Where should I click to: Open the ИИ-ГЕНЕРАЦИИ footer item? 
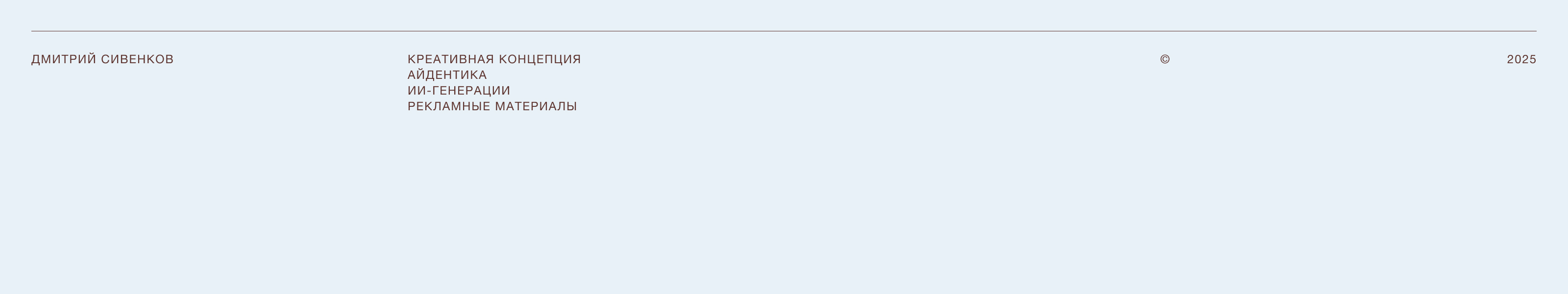(459, 91)
